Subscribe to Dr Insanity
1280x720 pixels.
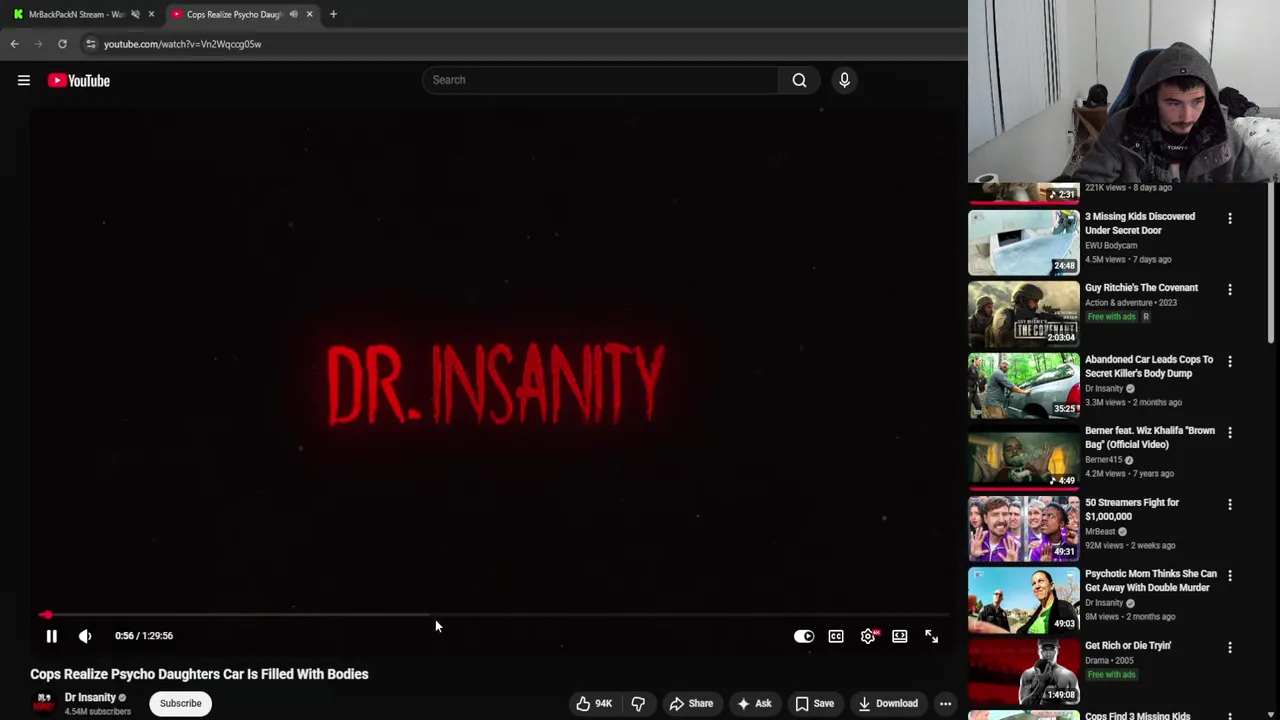181,703
